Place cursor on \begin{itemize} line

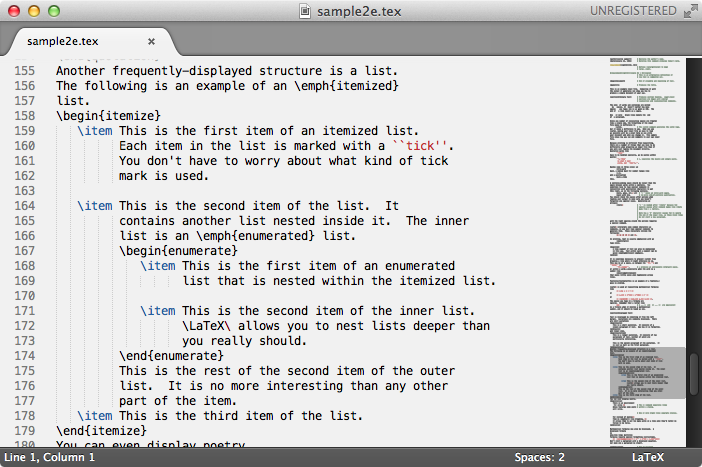pos(108,116)
